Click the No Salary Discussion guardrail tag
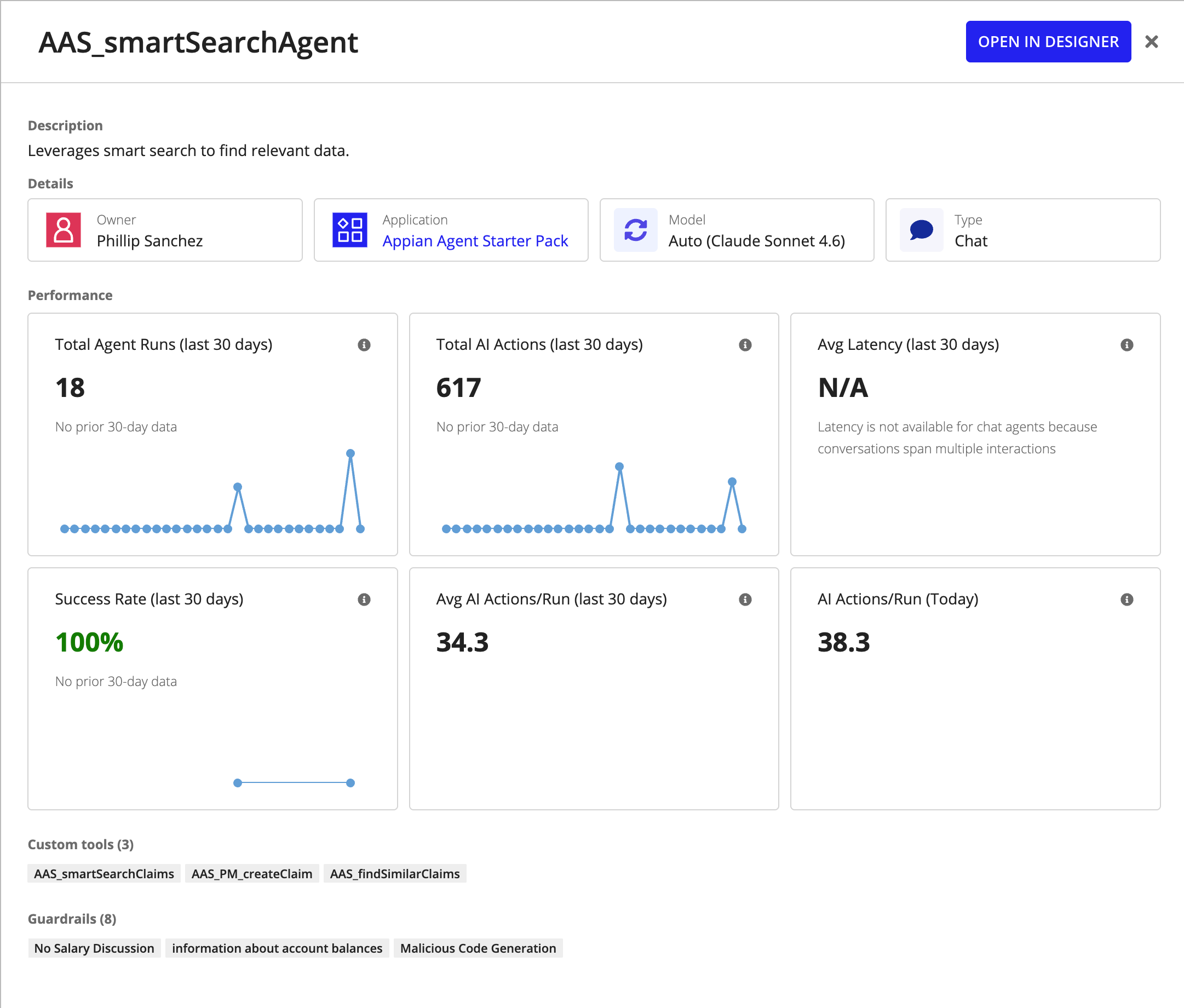Image resolution: width=1184 pixels, height=1008 pixels. tap(94, 948)
